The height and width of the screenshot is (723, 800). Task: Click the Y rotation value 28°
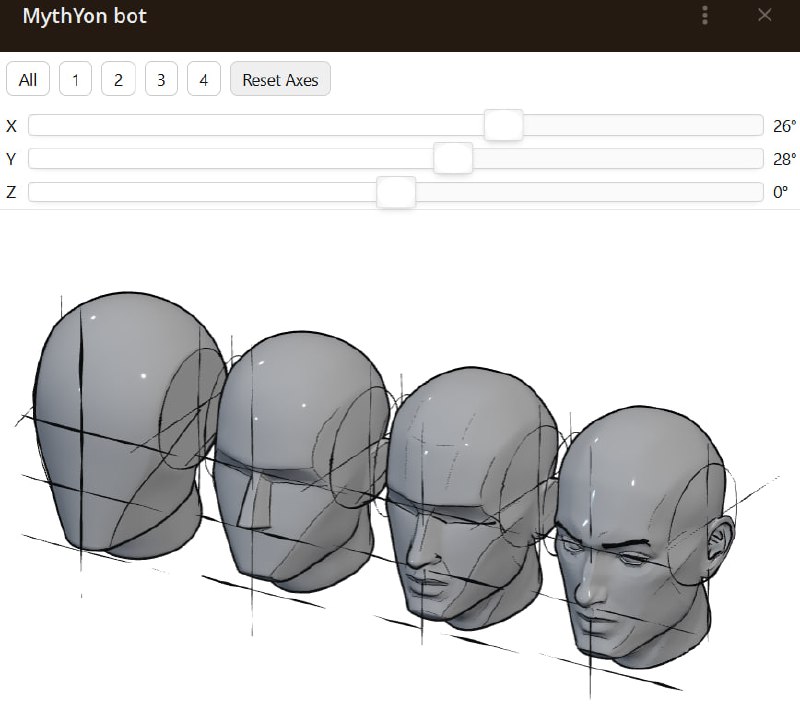pos(784,159)
